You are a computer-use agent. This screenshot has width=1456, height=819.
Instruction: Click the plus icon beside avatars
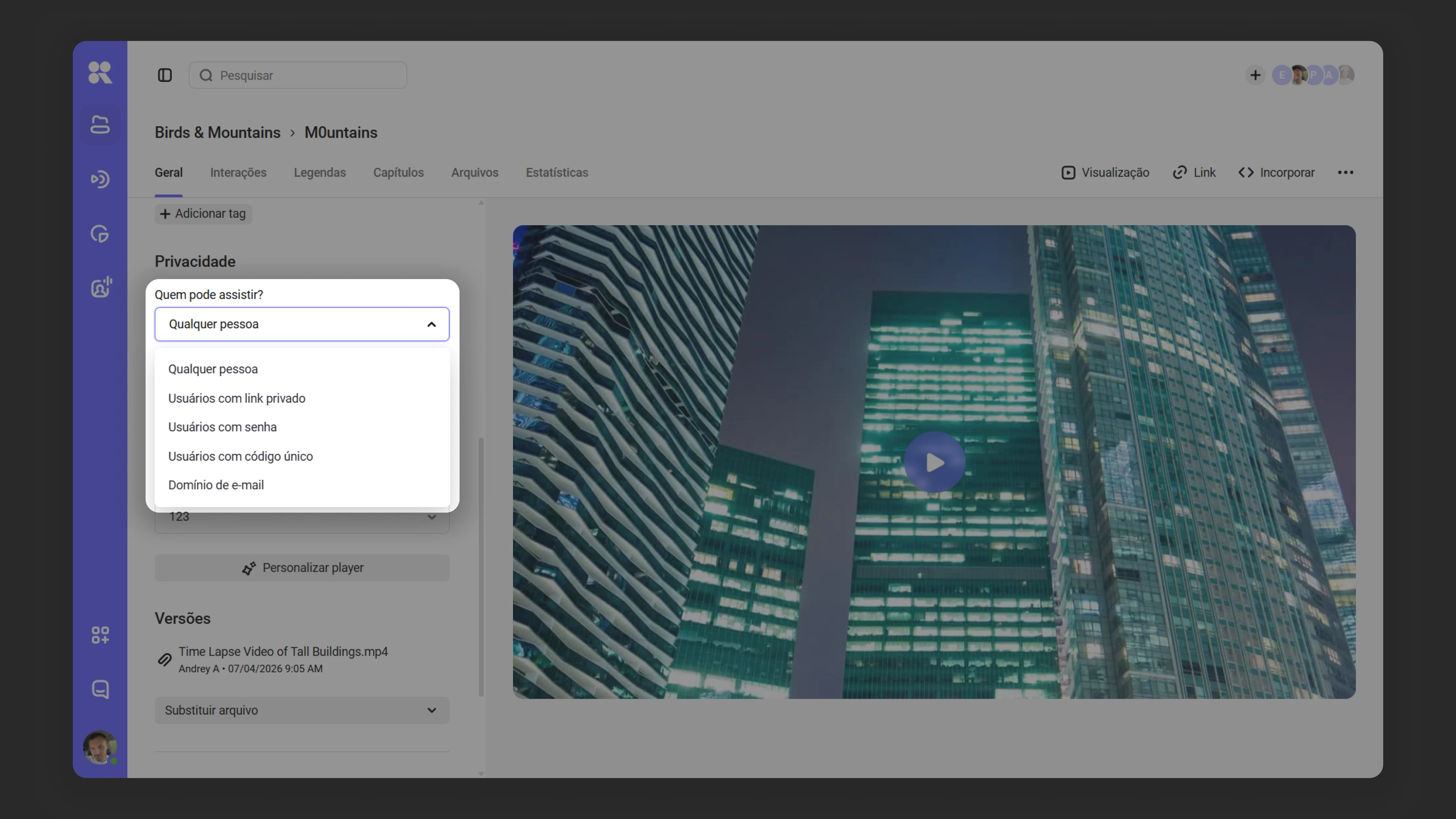coord(1255,75)
